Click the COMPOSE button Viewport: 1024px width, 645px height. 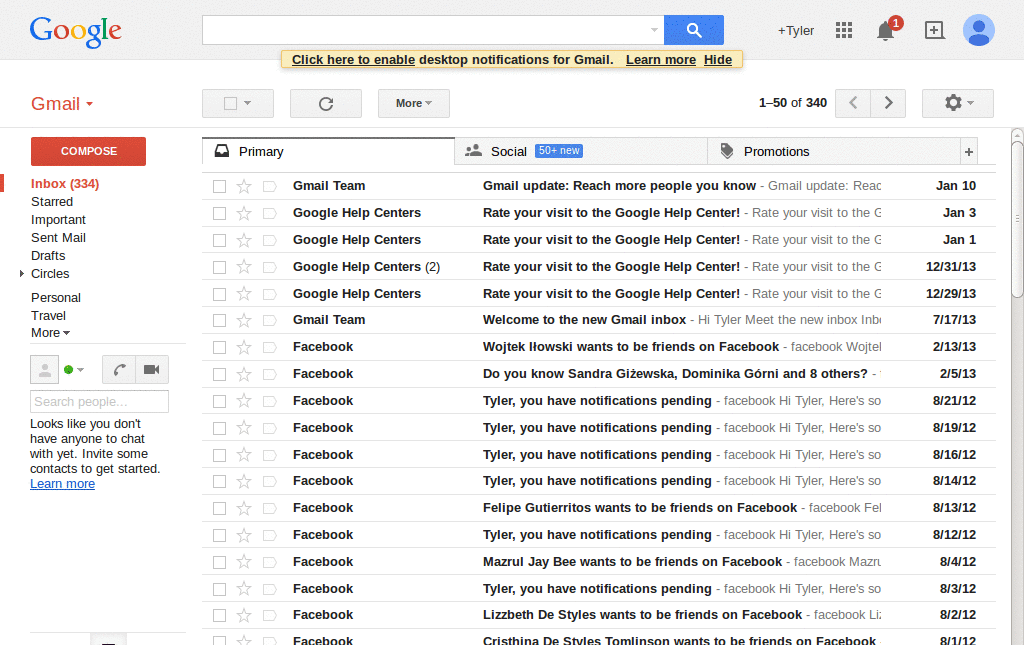pos(88,151)
